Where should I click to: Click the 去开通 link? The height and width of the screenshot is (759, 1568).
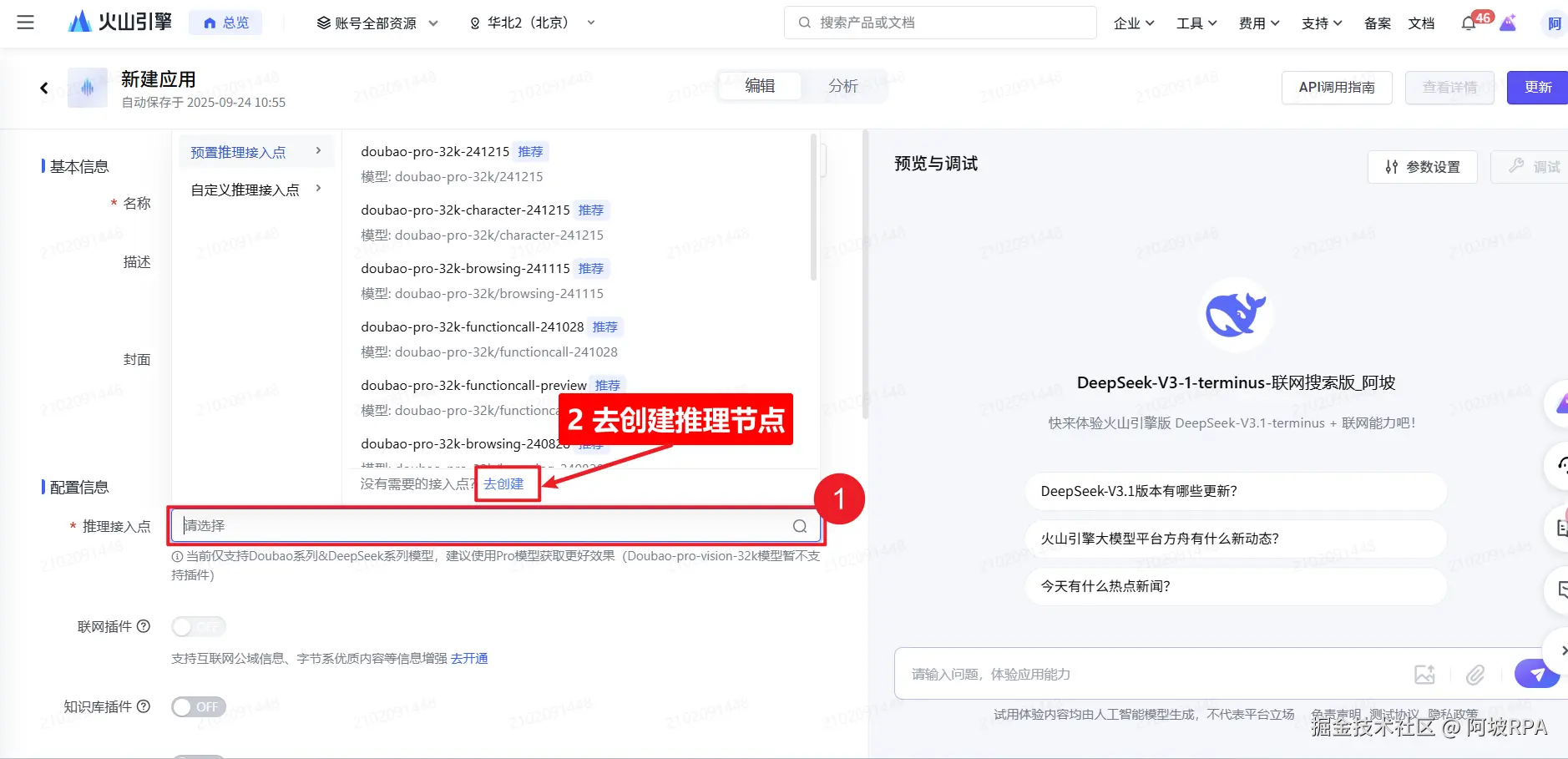pos(469,659)
